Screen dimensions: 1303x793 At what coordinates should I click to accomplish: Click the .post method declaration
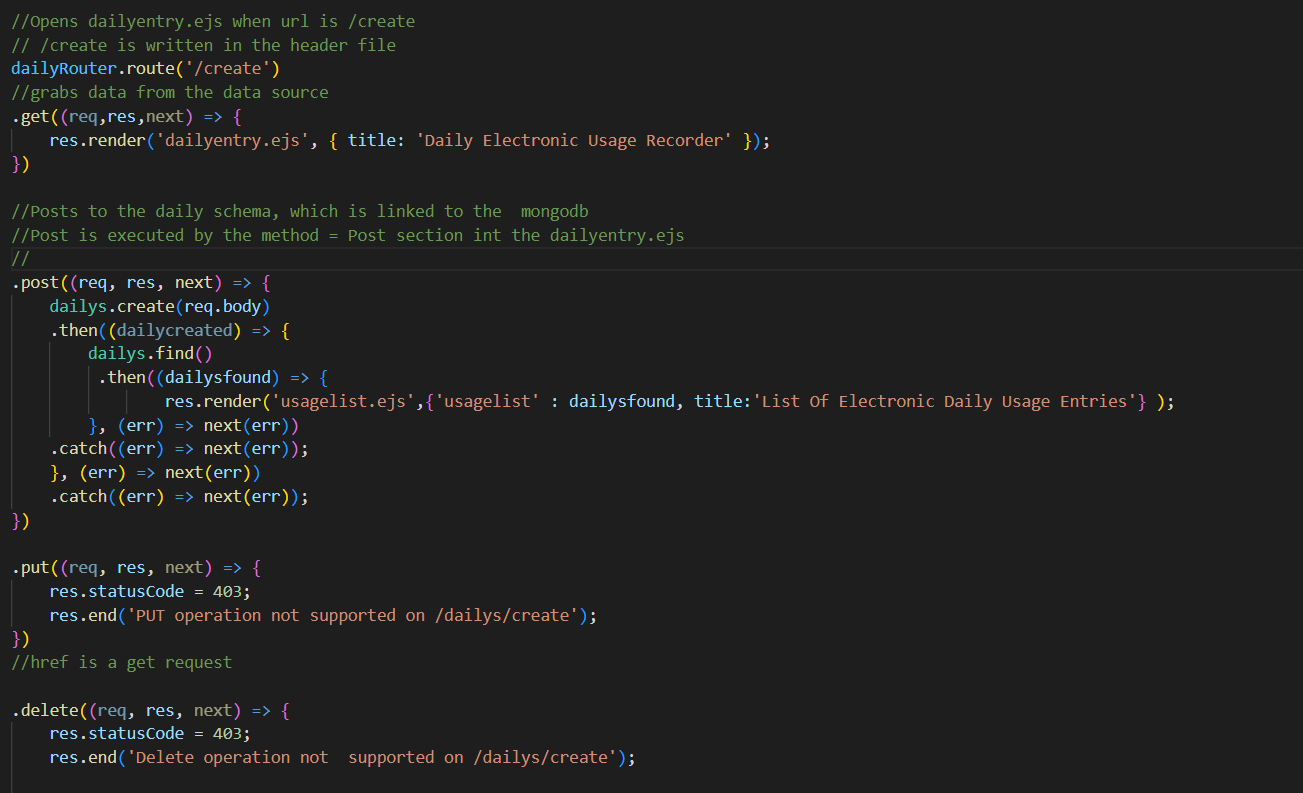[x=33, y=282]
